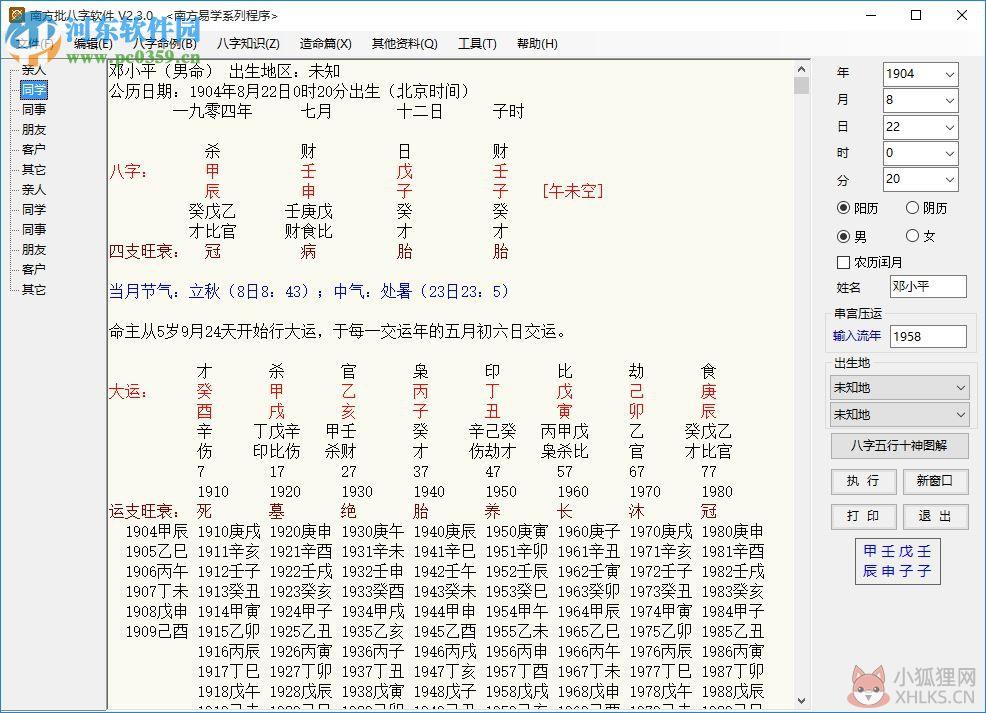Click the 1980庚申 year entry
986x713 pixels.
[733, 532]
